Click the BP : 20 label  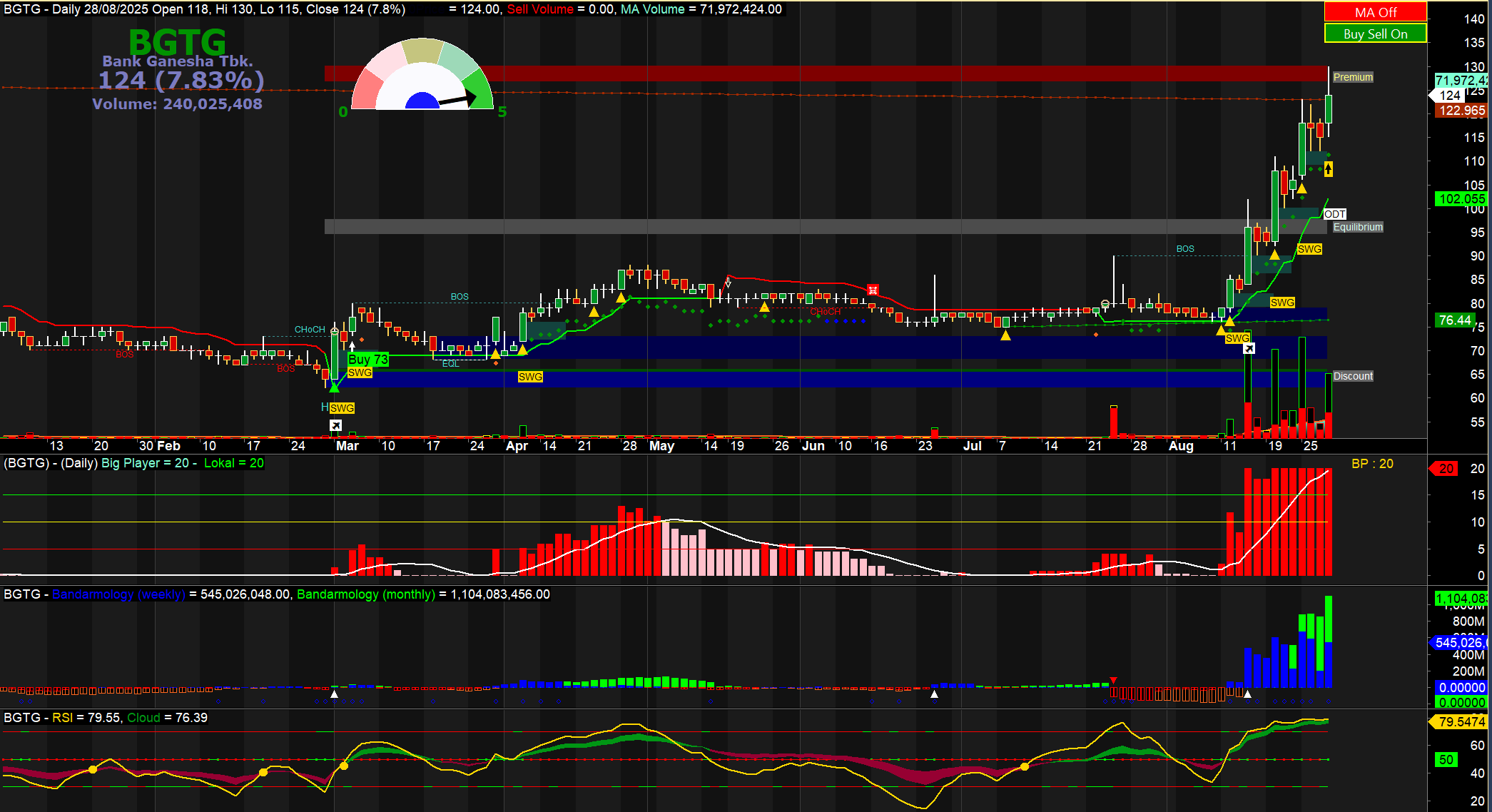pos(1372,464)
